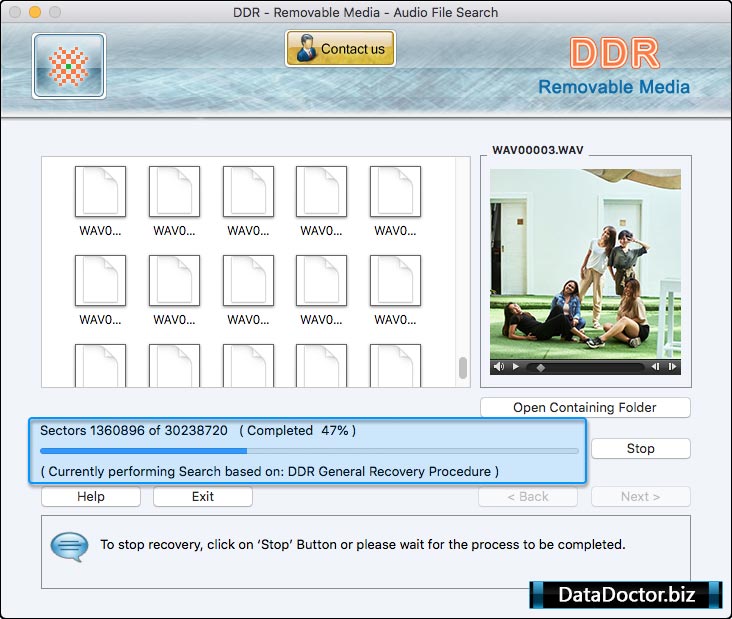
Task: Open the Contact us button
Action: (x=340, y=49)
